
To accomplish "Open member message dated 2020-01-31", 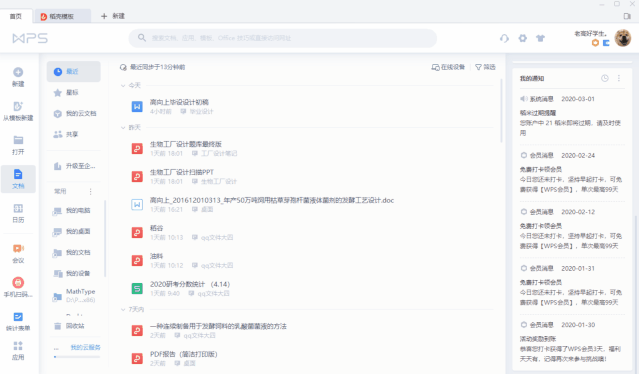I will [572, 285].
